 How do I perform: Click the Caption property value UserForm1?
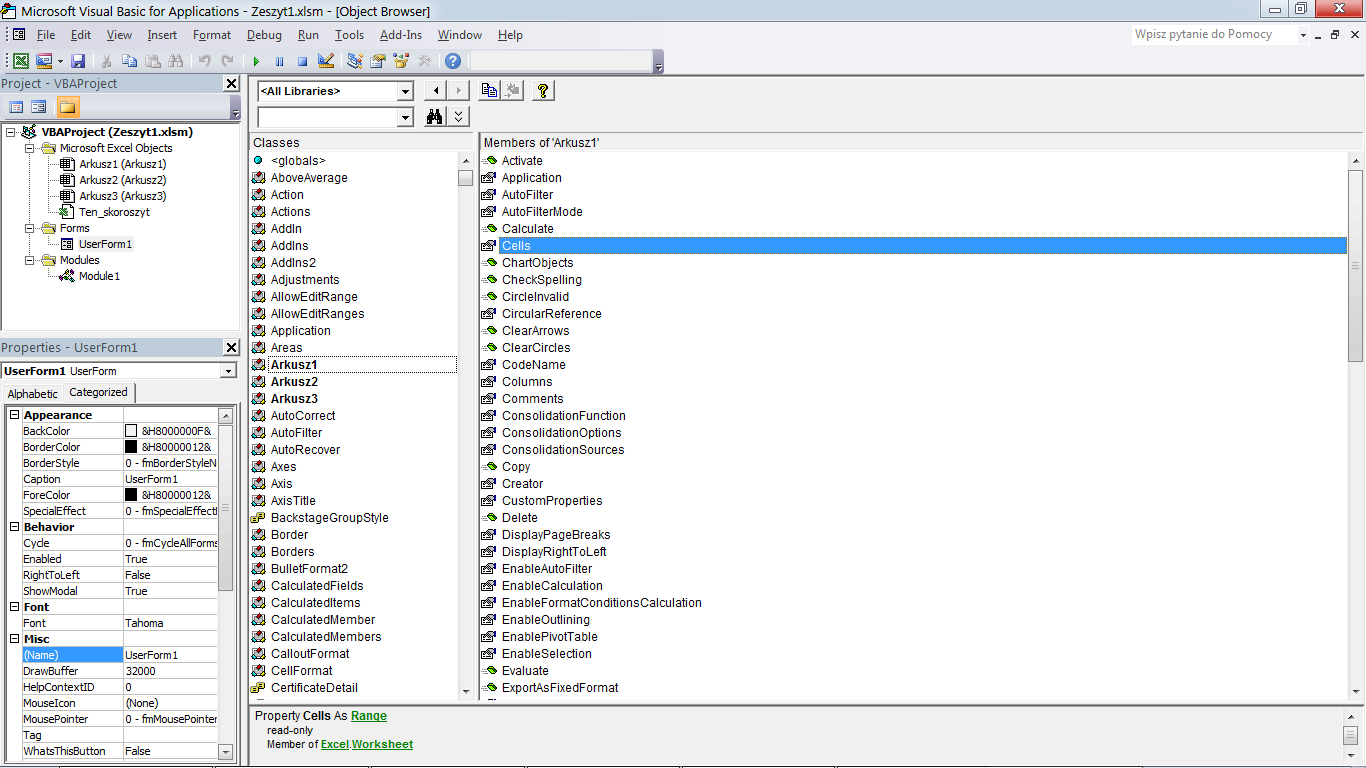(170, 479)
